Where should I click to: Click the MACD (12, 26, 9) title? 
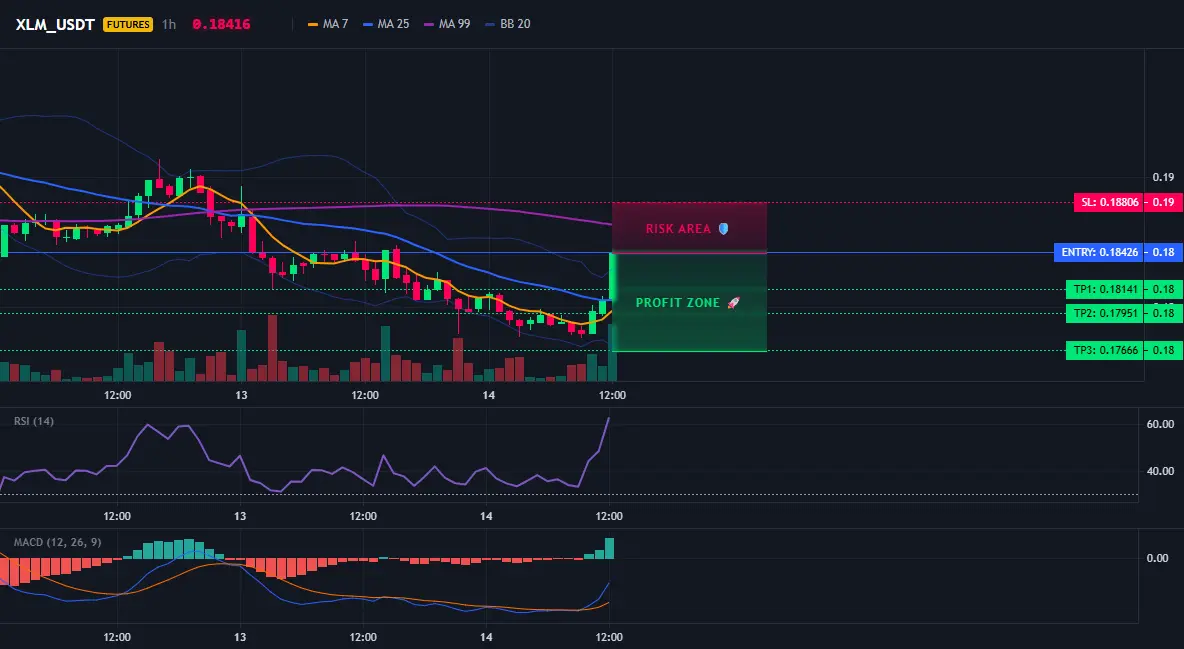(57, 542)
